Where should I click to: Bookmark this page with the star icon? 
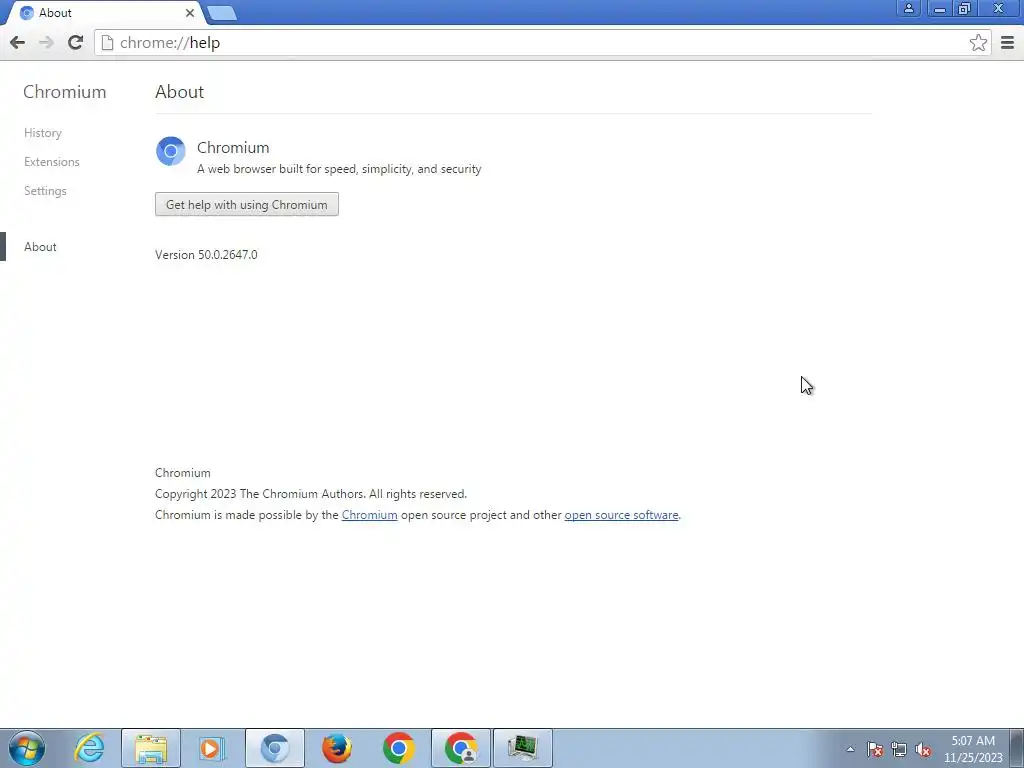pyautogui.click(x=978, y=43)
